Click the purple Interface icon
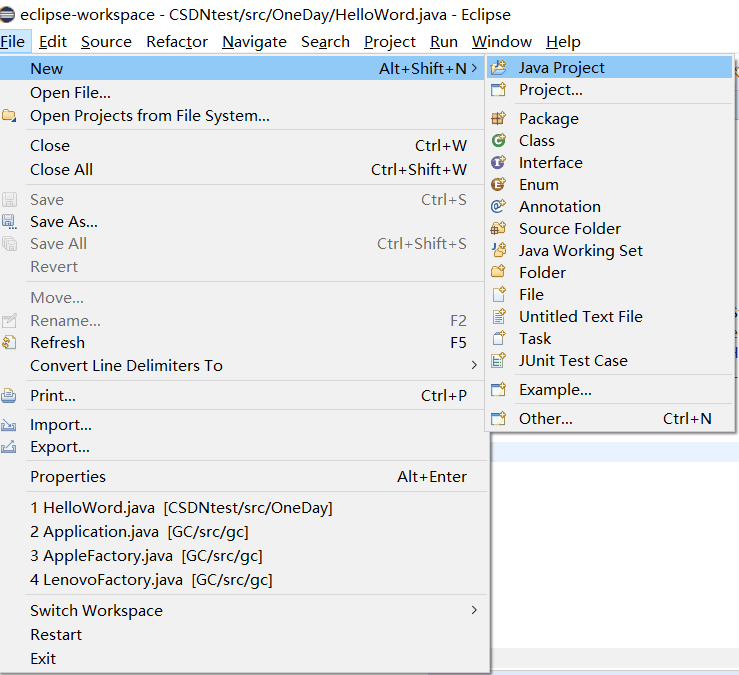Screen dimensions: 739x675 click(x=498, y=163)
